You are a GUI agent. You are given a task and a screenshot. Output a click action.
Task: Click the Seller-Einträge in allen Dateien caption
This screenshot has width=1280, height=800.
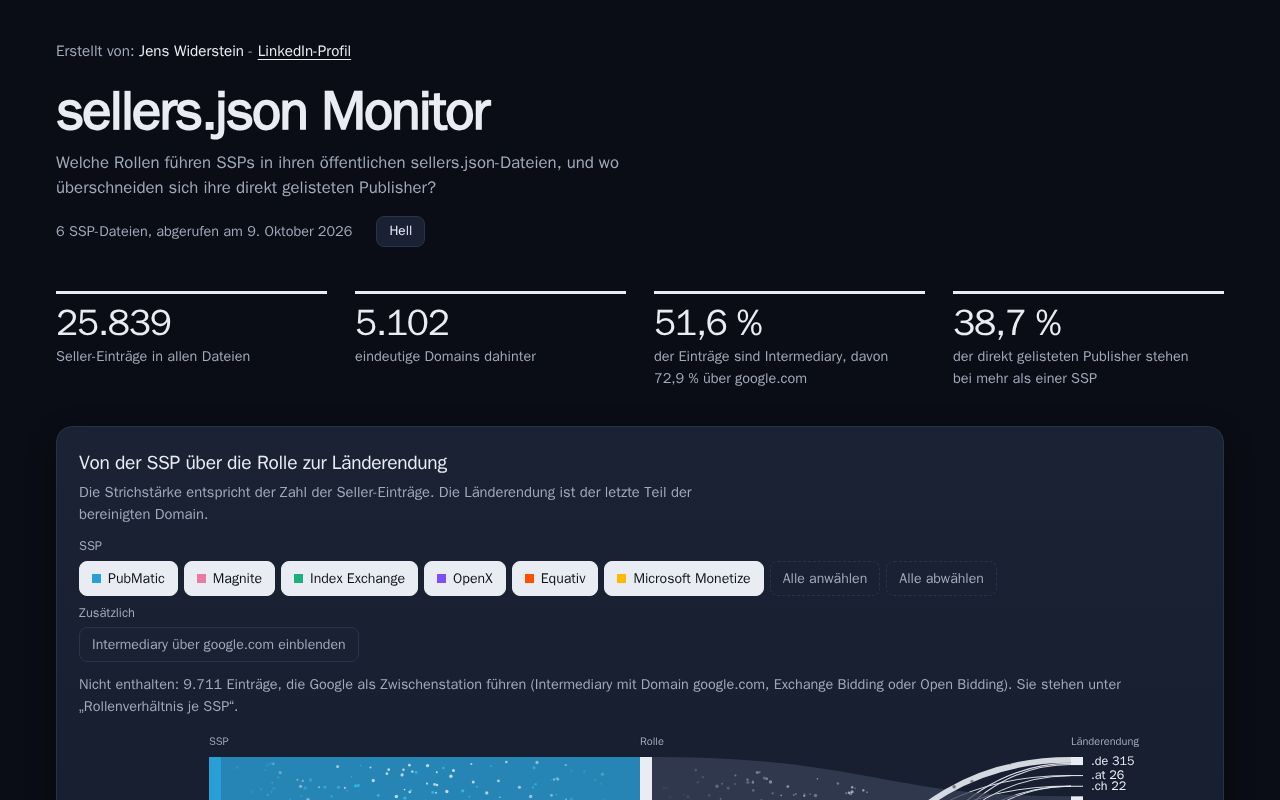tap(153, 356)
